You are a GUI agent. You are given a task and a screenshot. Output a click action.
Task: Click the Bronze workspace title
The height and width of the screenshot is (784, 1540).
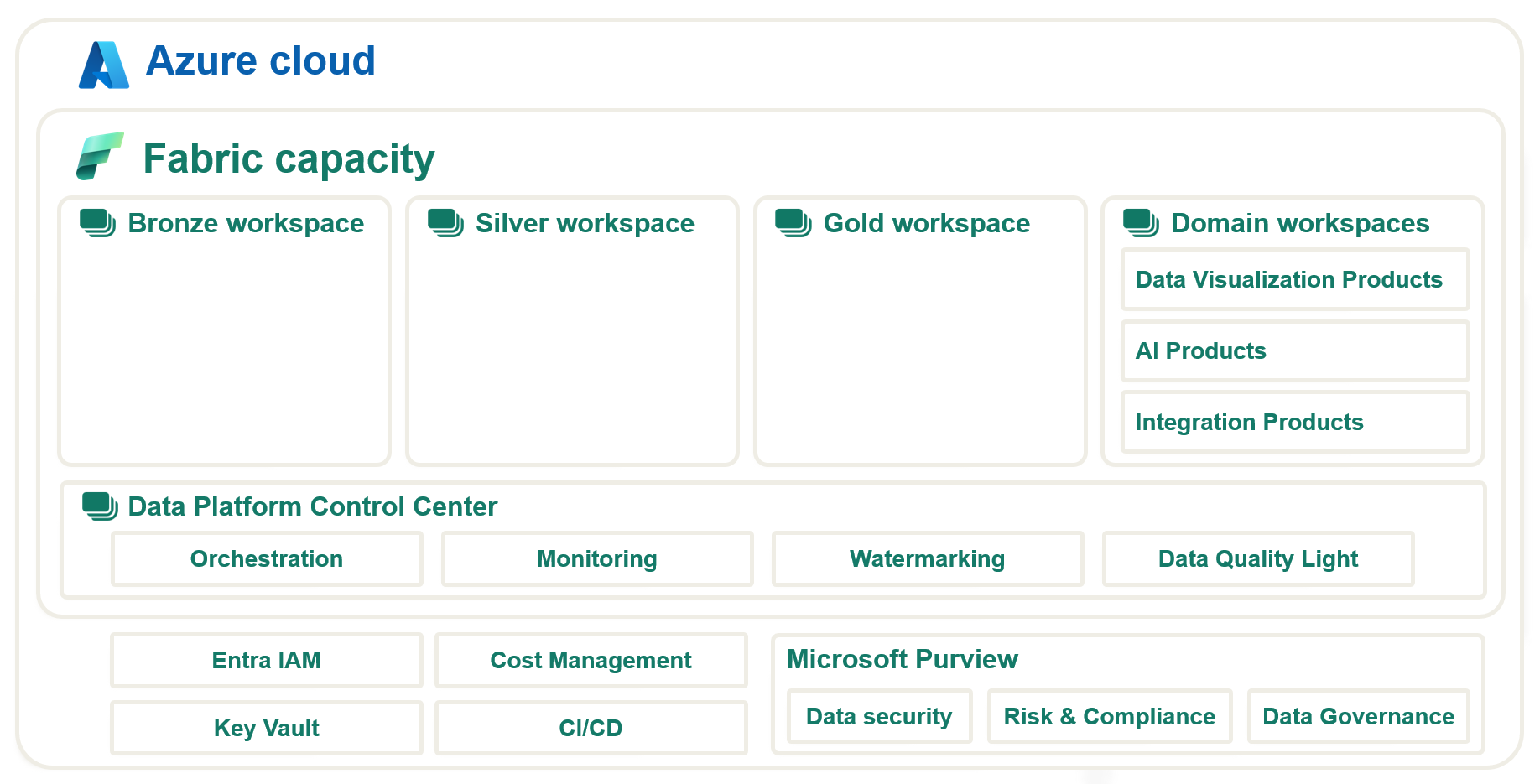(246, 223)
